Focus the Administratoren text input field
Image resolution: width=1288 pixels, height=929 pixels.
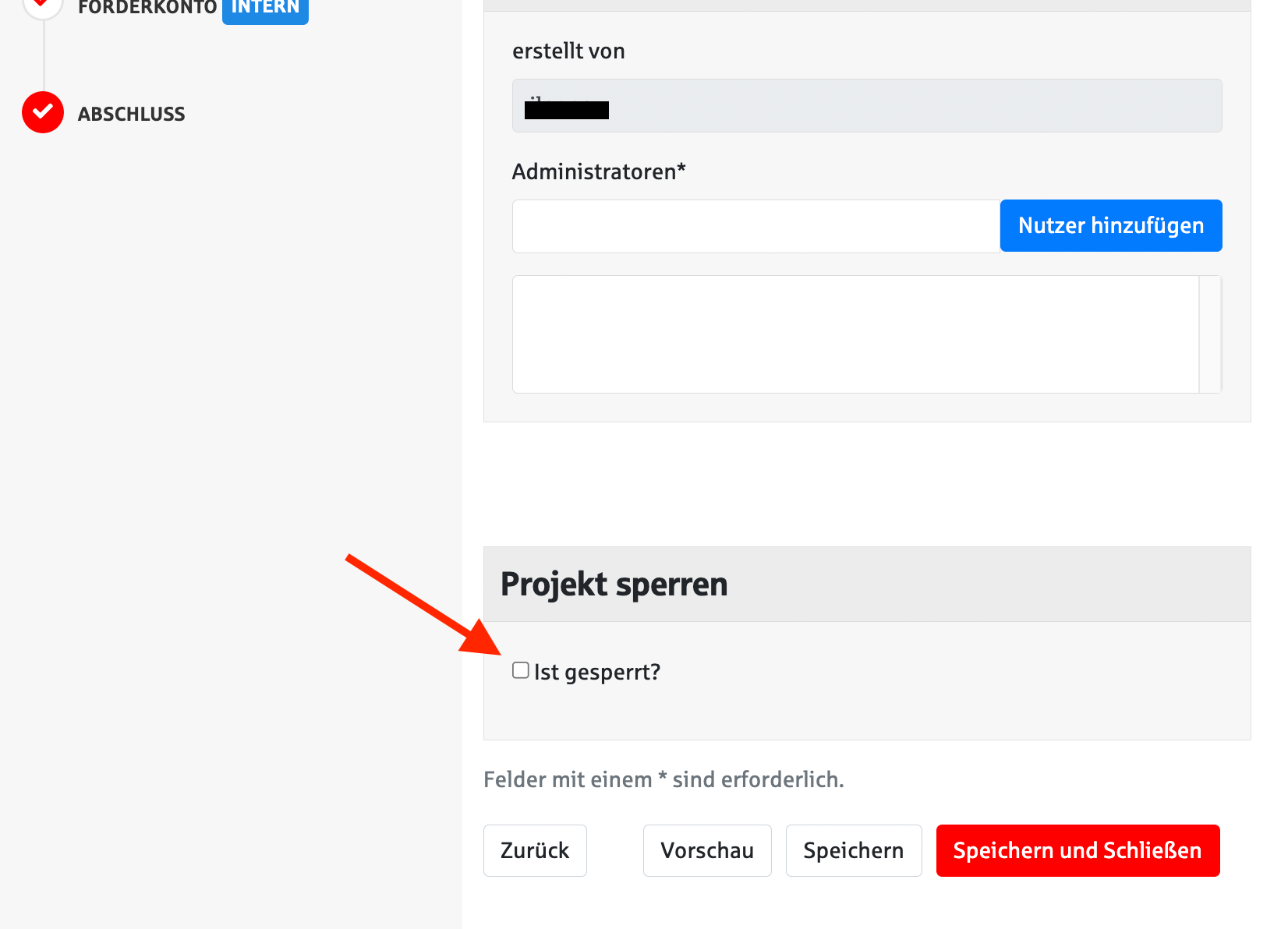point(755,226)
